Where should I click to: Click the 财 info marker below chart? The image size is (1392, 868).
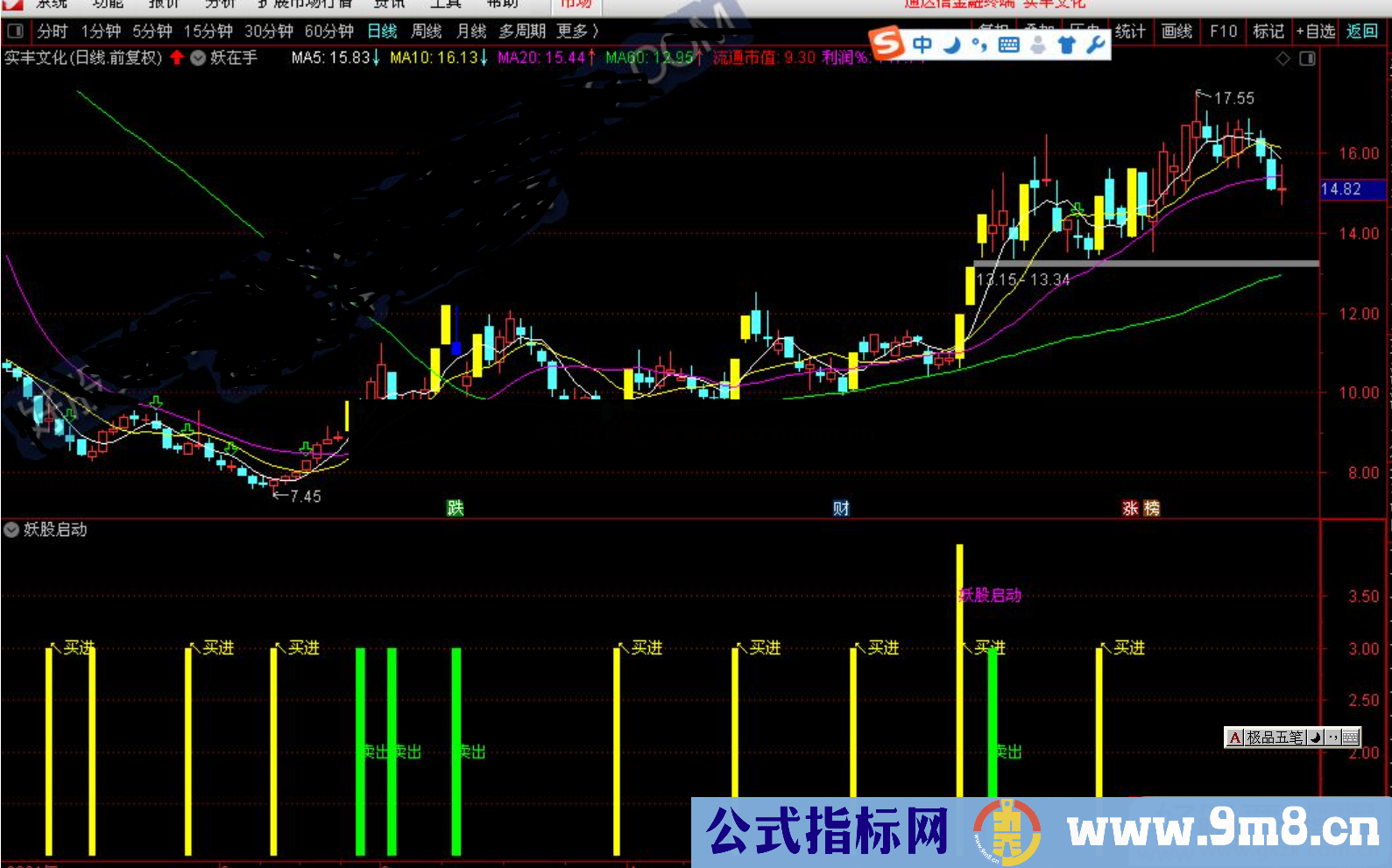point(841,508)
